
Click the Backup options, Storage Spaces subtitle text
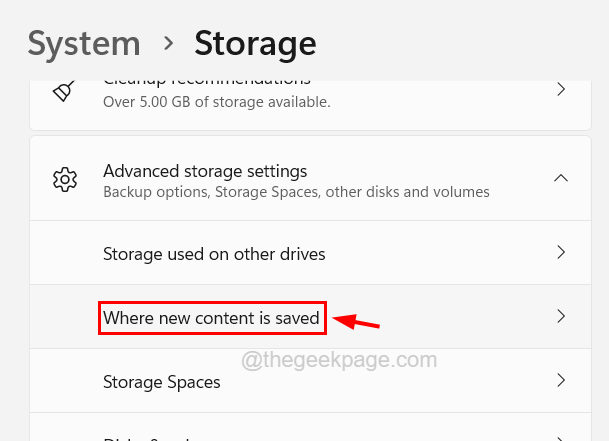[x=296, y=191]
